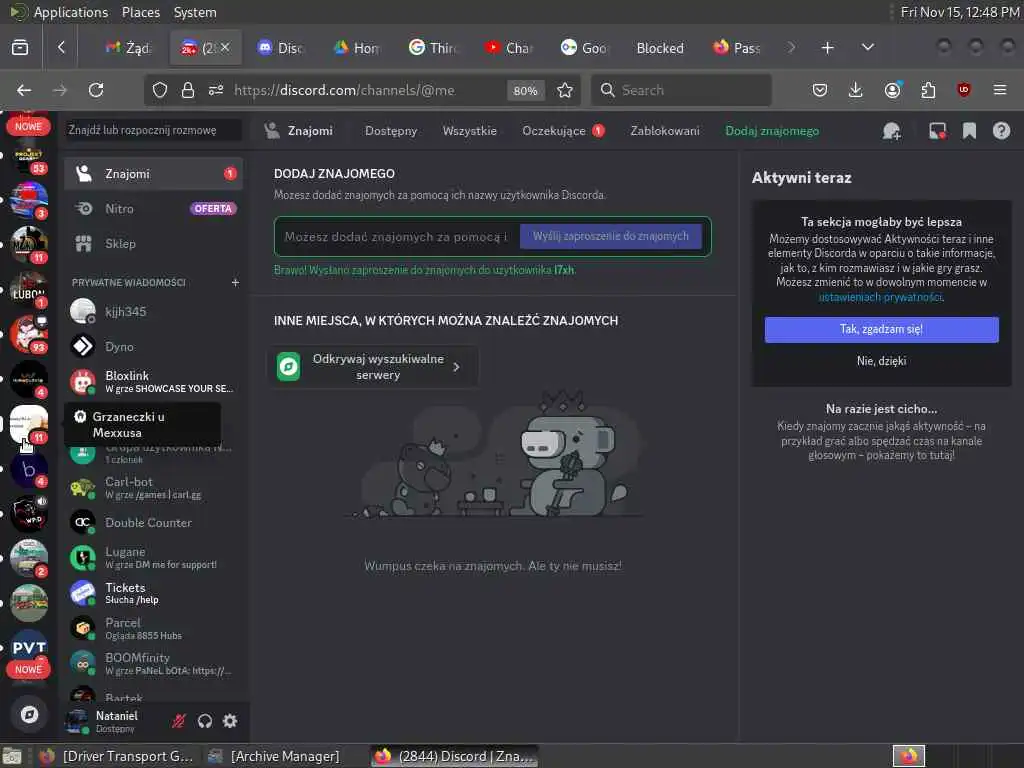Open the Znajomi sidebar item

coord(153,174)
